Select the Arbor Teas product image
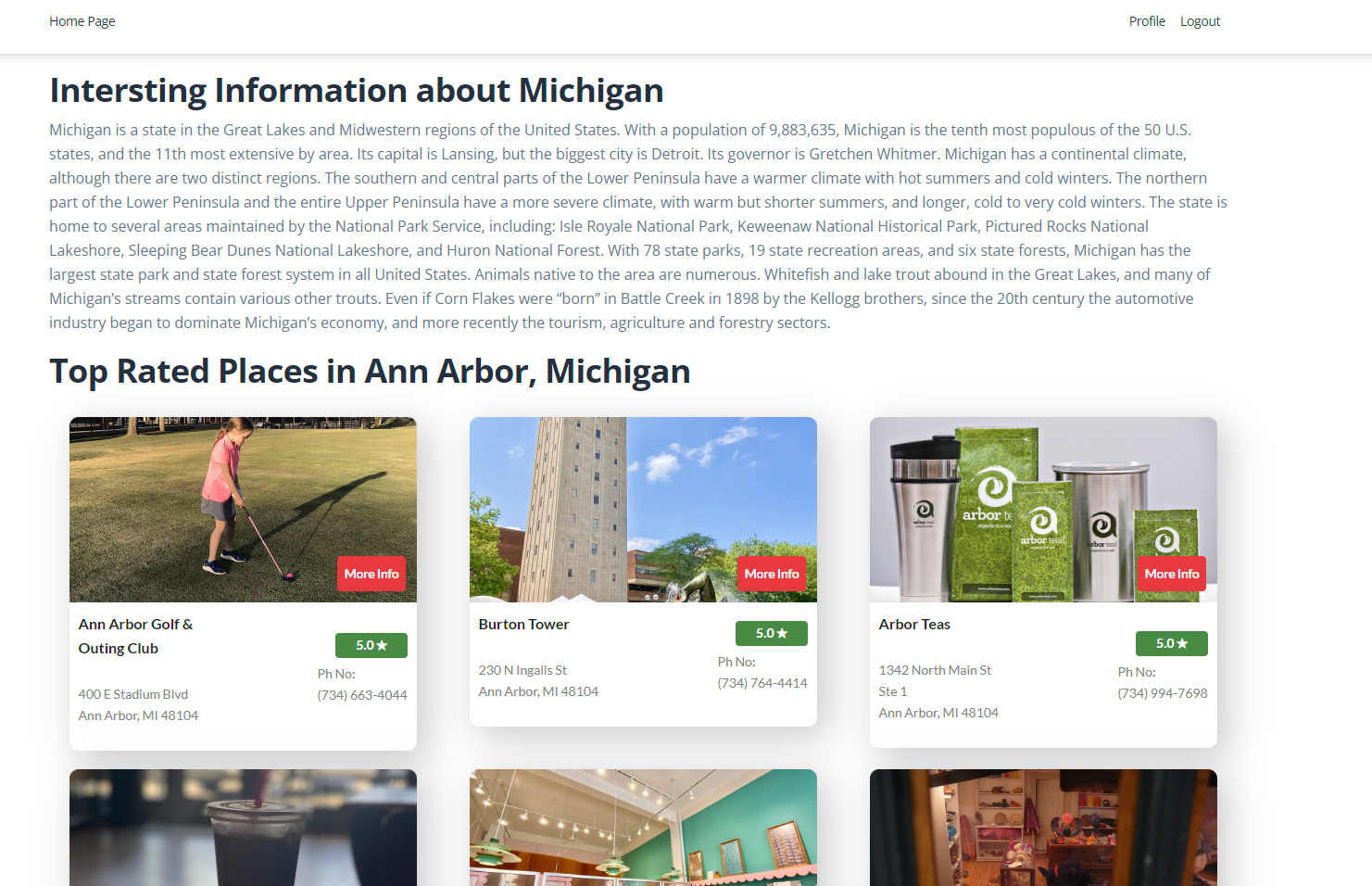 [1043, 510]
